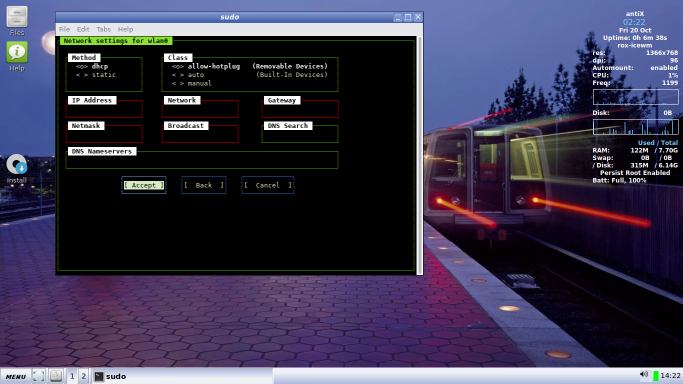Switch to workspace 2 in taskbar
This screenshot has height=384, width=683.
point(84,376)
